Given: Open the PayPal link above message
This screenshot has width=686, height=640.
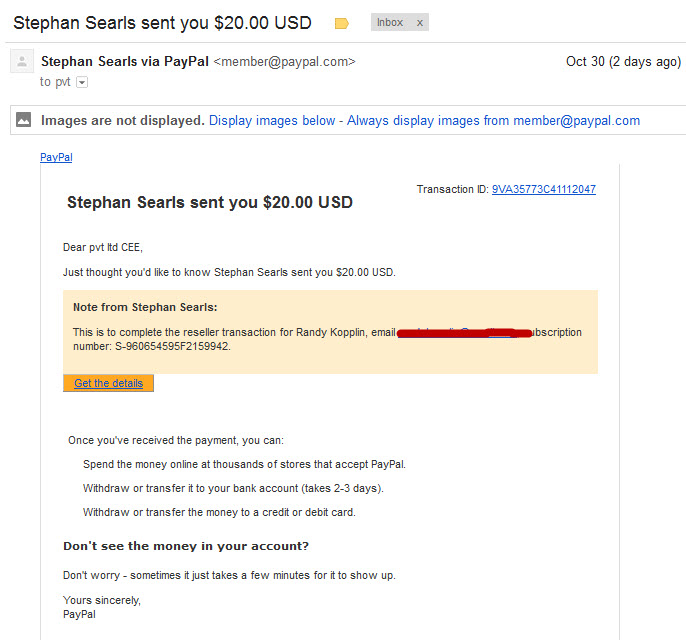Looking at the screenshot, I should coord(56,157).
